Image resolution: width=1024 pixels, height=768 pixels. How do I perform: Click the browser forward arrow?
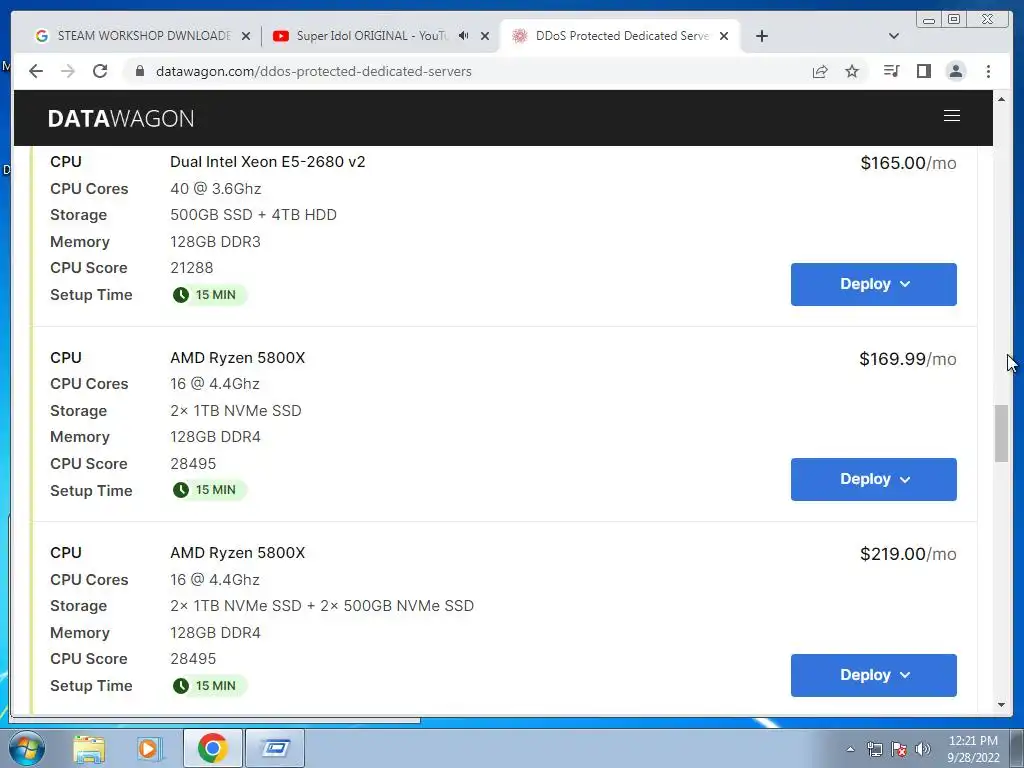(68, 71)
